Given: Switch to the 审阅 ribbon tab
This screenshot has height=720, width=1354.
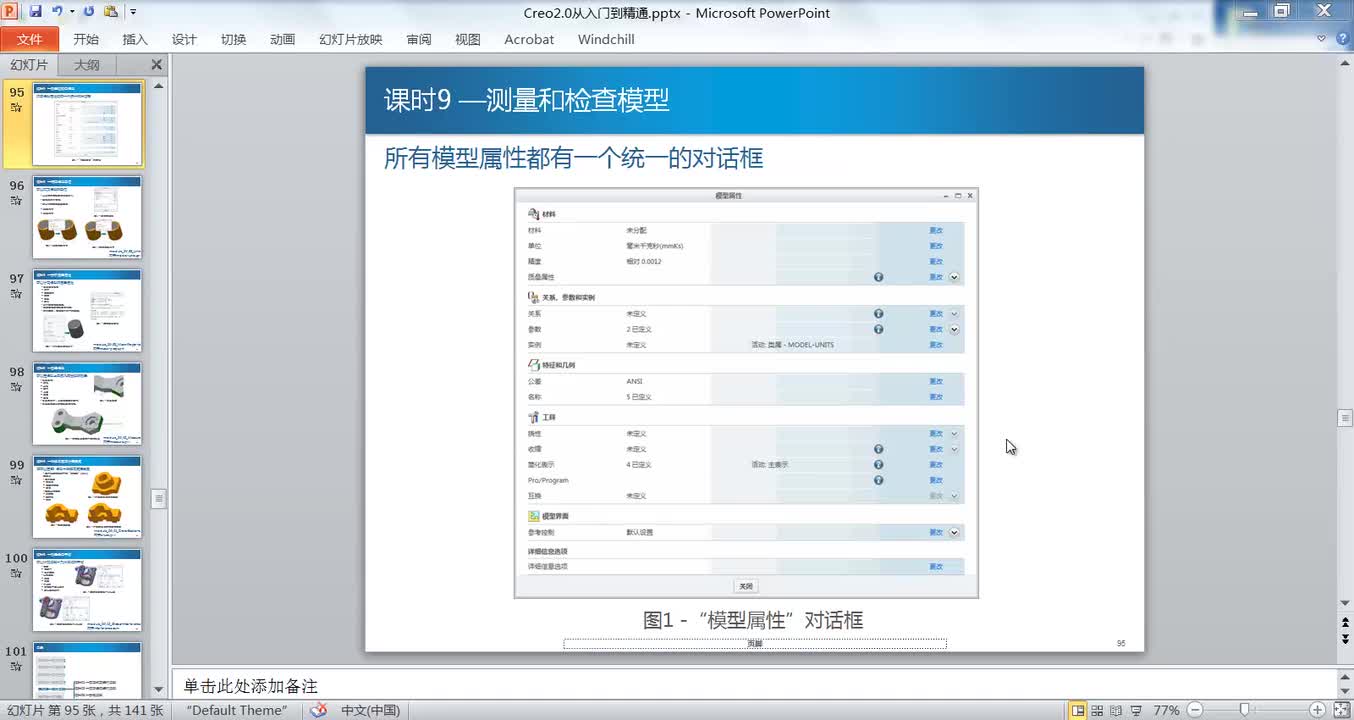Looking at the screenshot, I should pos(419,39).
